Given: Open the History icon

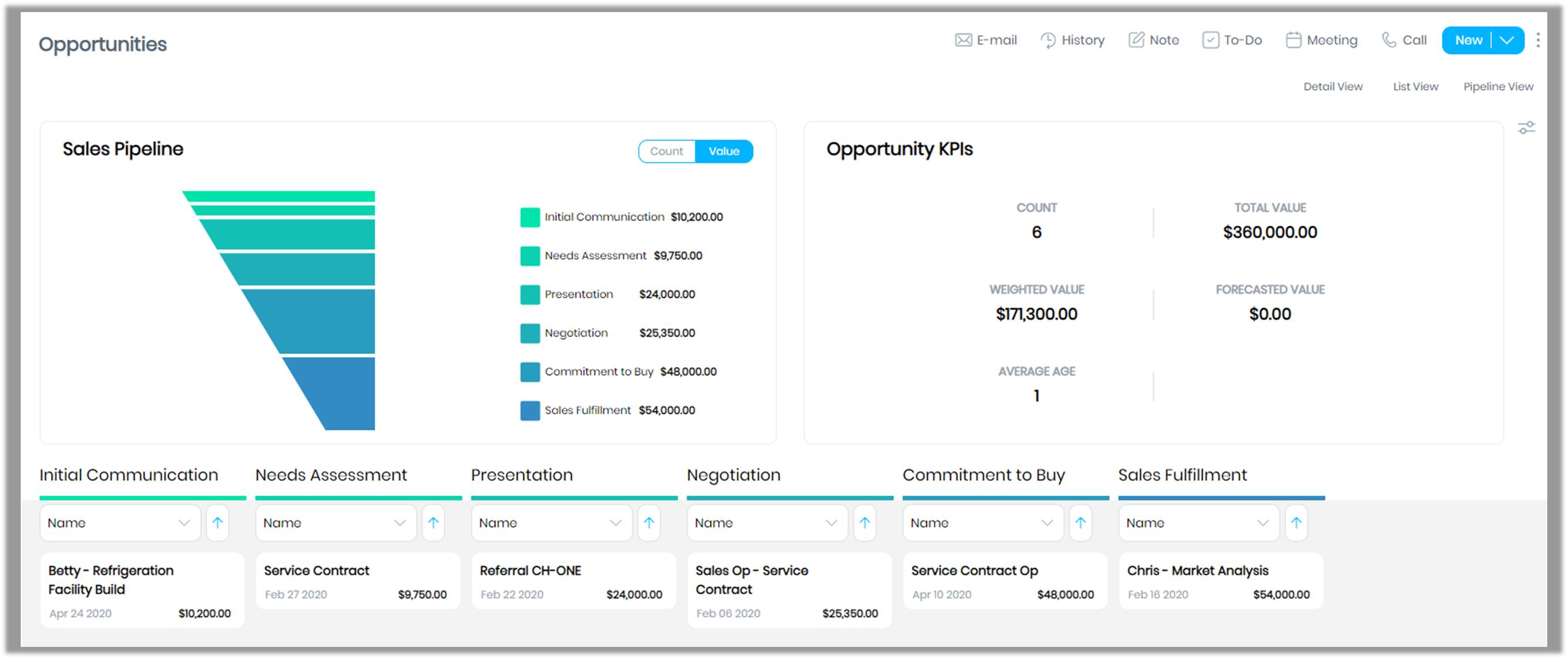Looking at the screenshot, I should [x=1048, y=40].
